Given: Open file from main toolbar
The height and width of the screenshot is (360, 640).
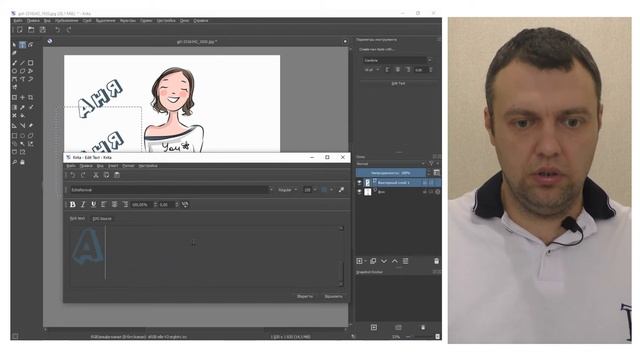Looking at the screenshot, I should (31, 30).
